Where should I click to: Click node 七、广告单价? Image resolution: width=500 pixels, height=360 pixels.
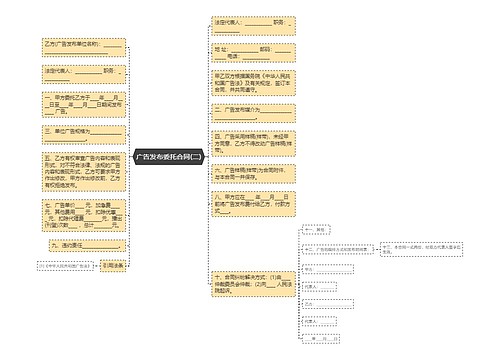coord(84,216)
